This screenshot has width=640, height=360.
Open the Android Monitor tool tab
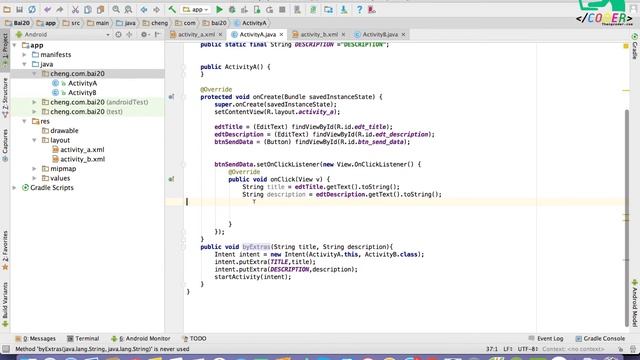point(141,339)
